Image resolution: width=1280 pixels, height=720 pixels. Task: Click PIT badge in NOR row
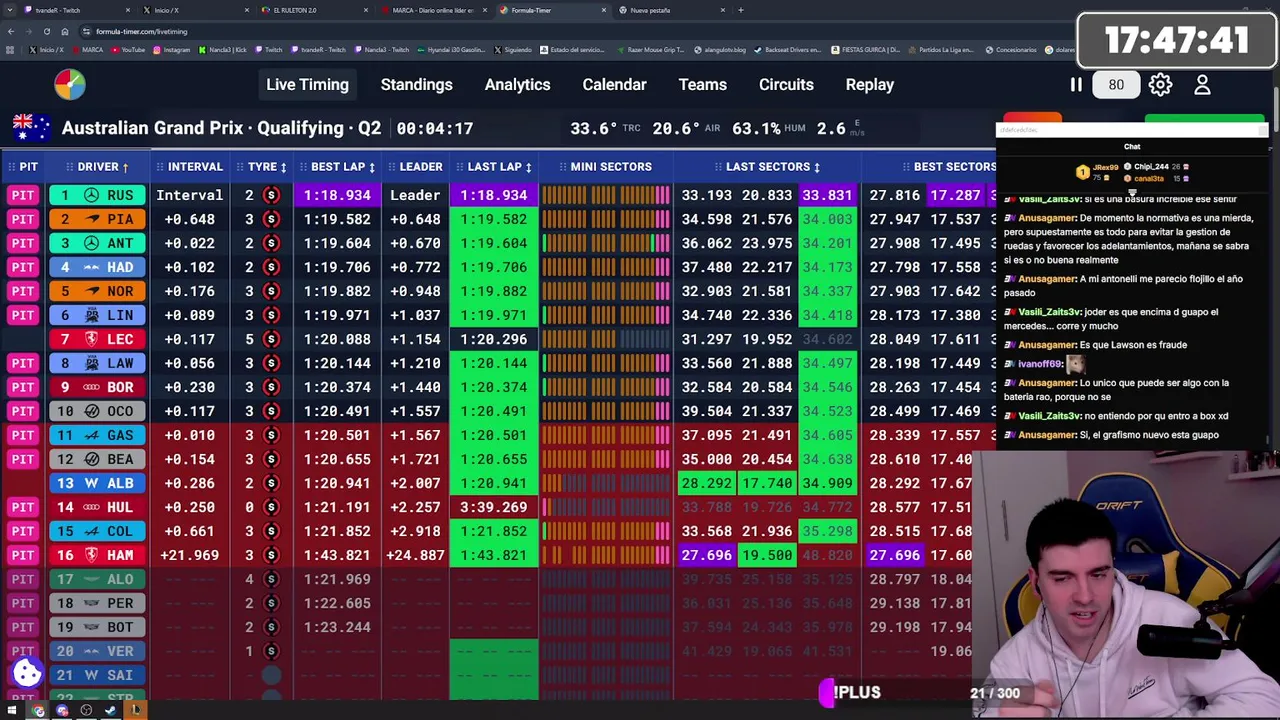coord(23,291)
